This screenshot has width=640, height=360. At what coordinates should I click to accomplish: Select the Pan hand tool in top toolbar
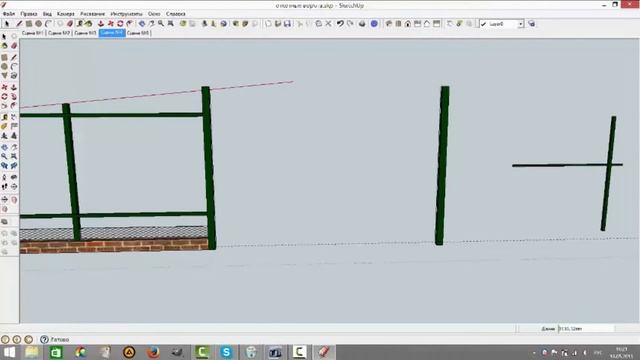tap(151, 24)
